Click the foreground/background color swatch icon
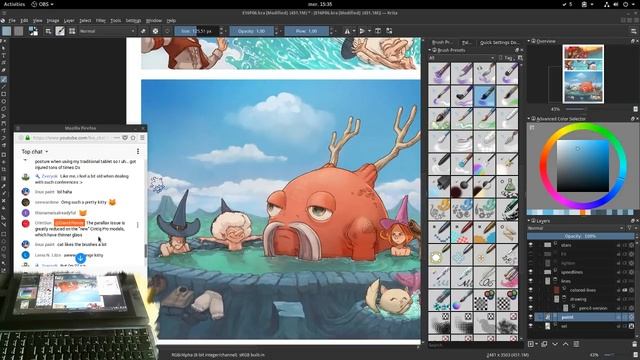Screen dimensions: 640x360 (33, 31)
